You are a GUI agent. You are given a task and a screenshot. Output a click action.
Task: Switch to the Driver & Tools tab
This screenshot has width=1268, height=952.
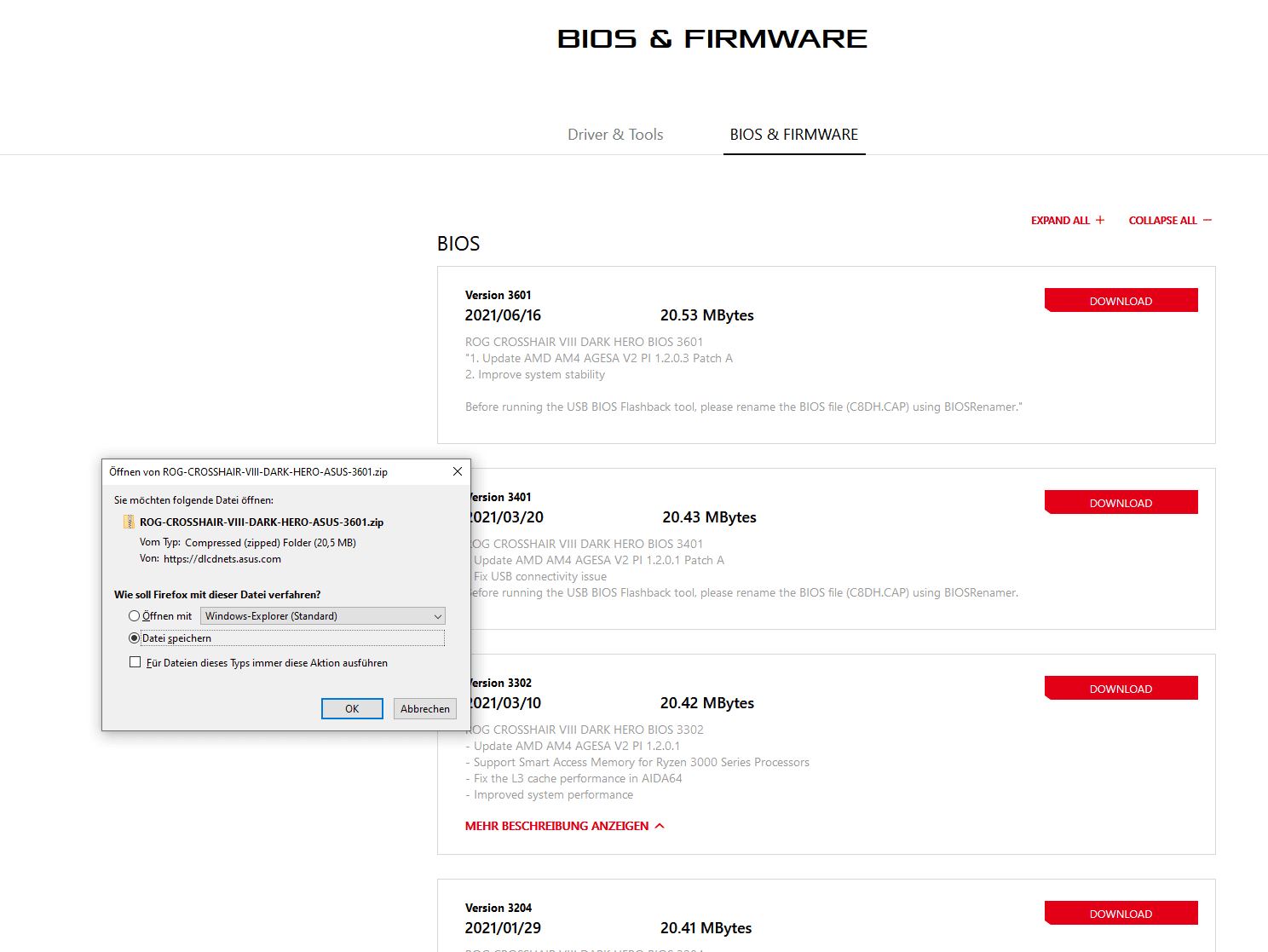coord(615,135)
